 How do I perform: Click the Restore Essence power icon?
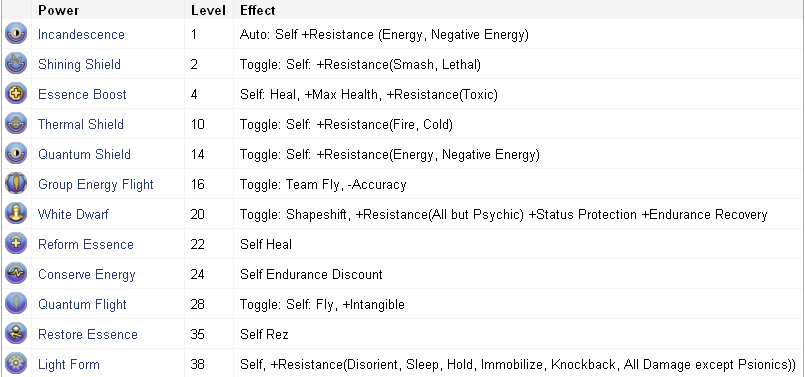[16, 334]
